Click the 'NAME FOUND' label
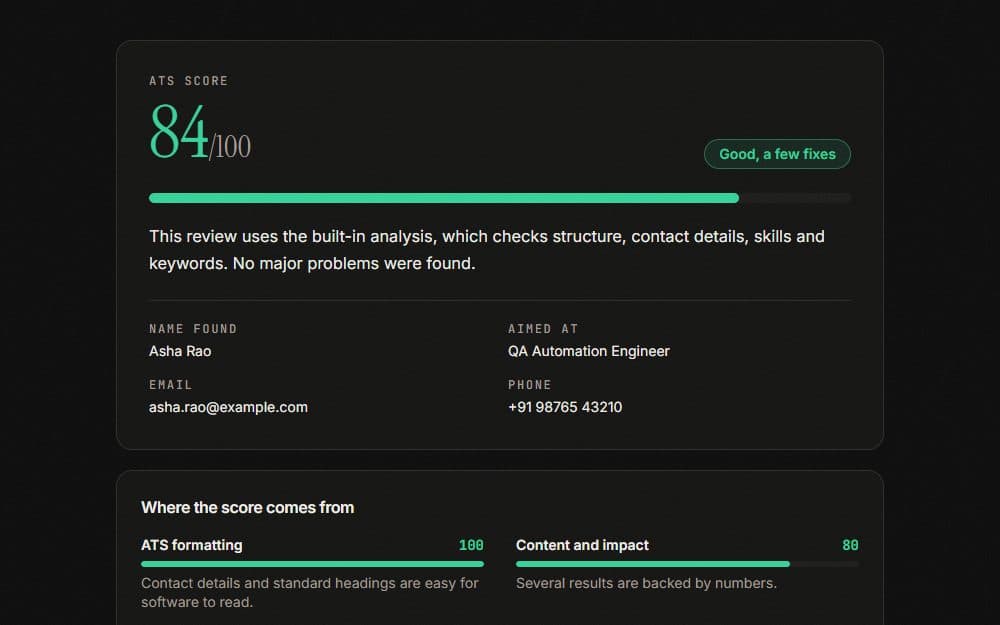This screenshot has width=1000, height=625. pos(193,328)
